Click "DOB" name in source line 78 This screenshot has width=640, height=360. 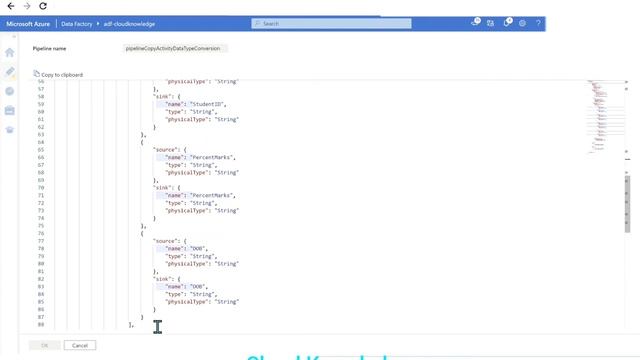click(x=198, y=249)
